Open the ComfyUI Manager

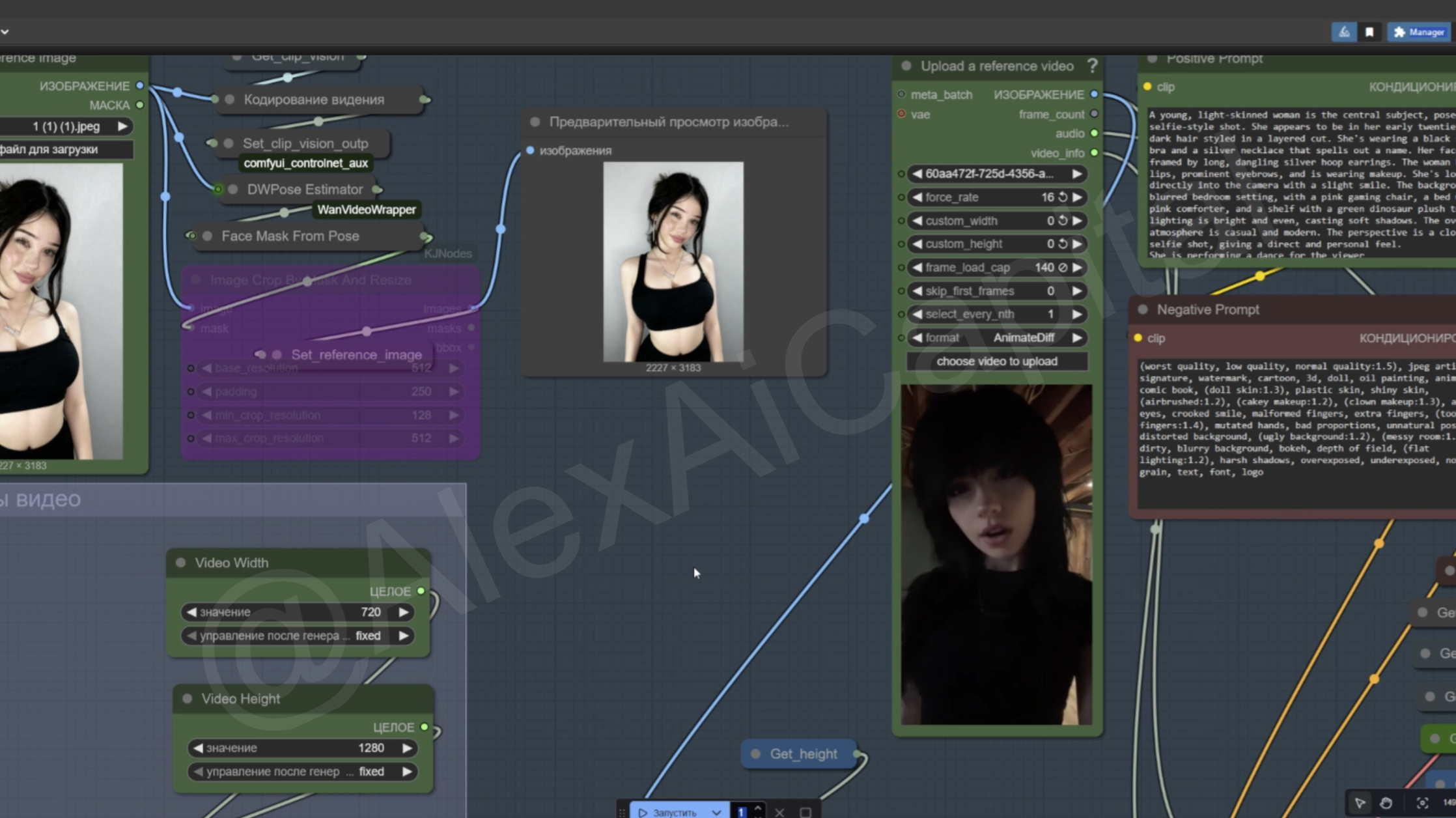click(1419, 32)
